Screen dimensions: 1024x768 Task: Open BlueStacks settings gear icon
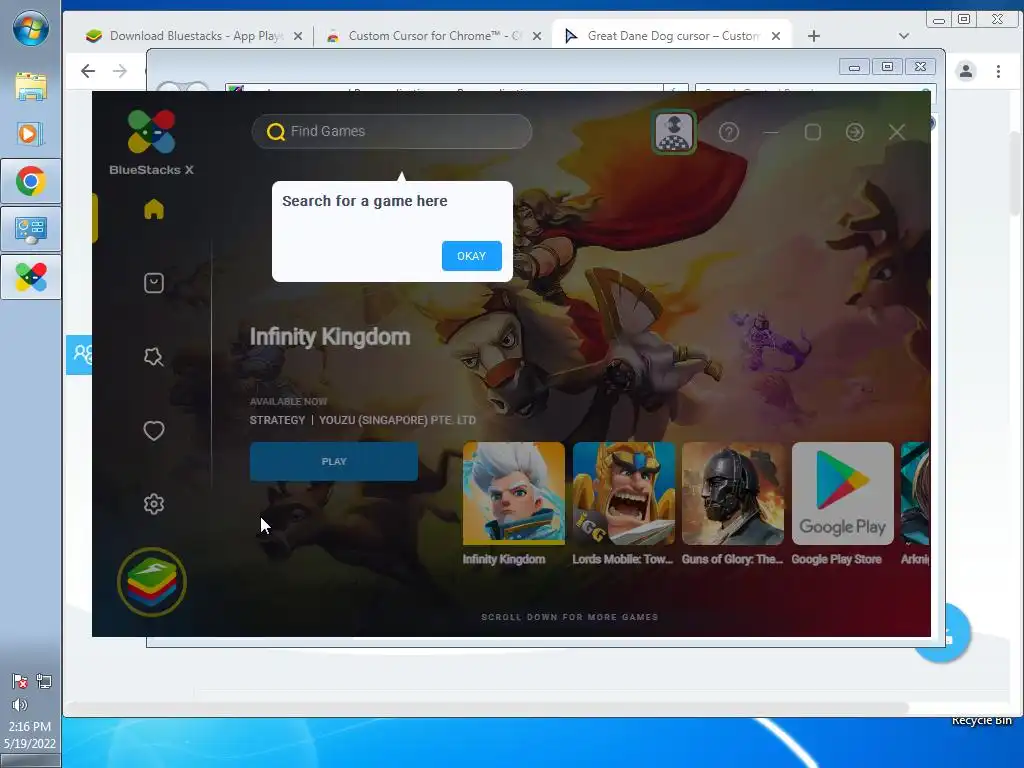154,504
